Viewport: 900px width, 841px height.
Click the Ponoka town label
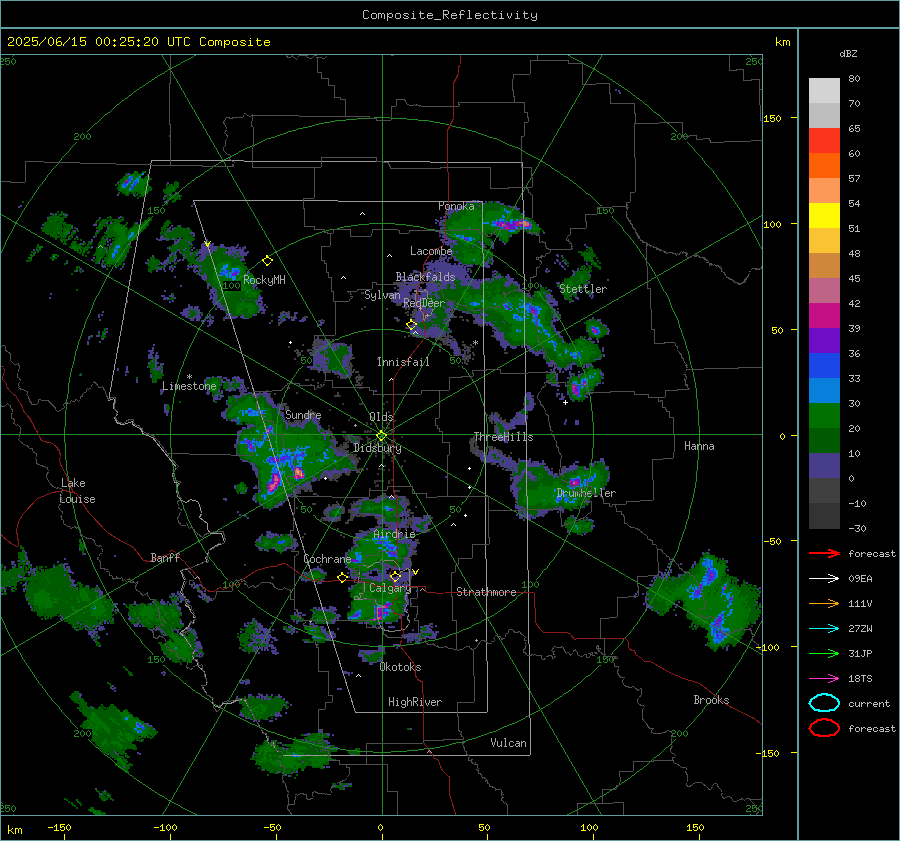(x=456, y=206)
